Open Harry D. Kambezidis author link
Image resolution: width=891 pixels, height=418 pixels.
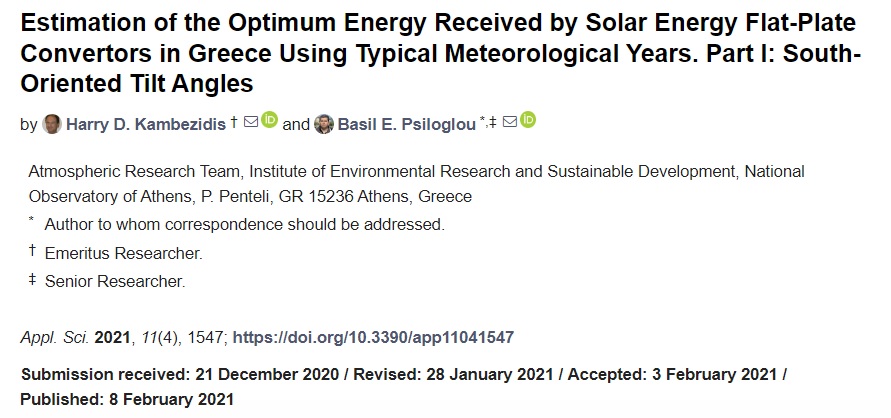coord(144,124)
